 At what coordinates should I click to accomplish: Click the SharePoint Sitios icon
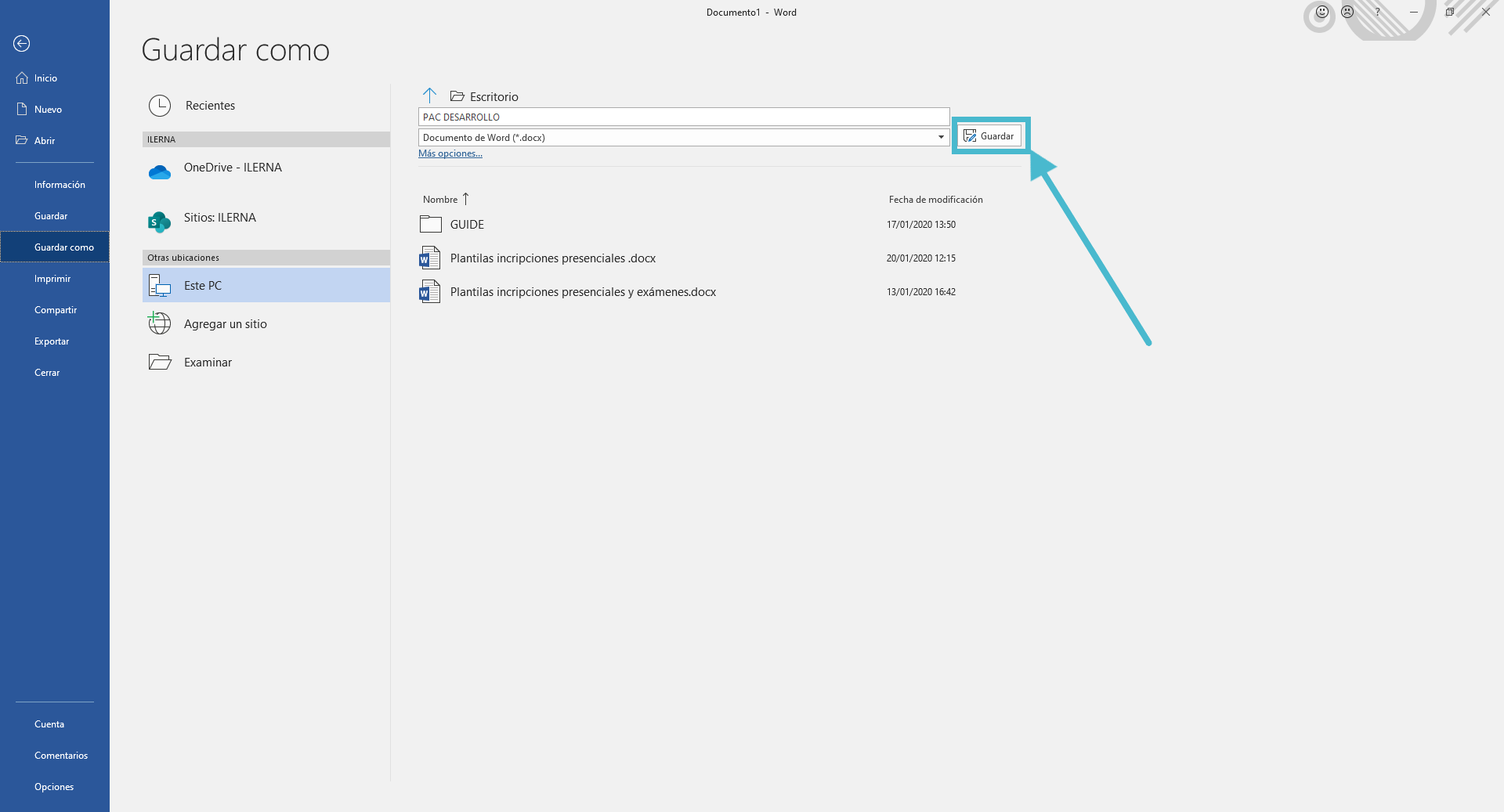click(x=160, y=222)
